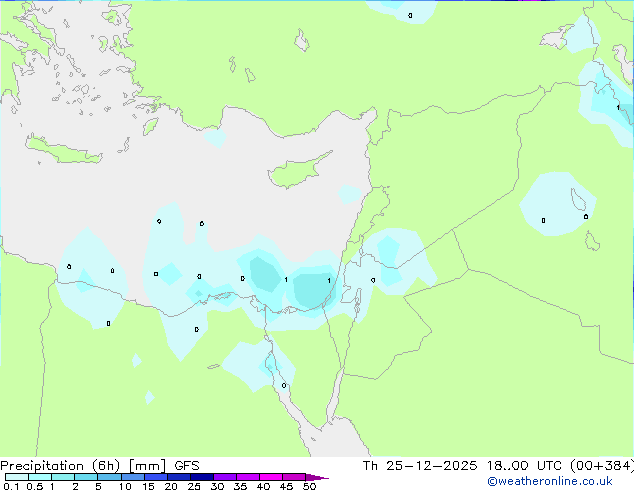Screen dimensions: 634x490
Task: Click the 45–50 mm legend swatch
Action: click(x=294, y=477)
